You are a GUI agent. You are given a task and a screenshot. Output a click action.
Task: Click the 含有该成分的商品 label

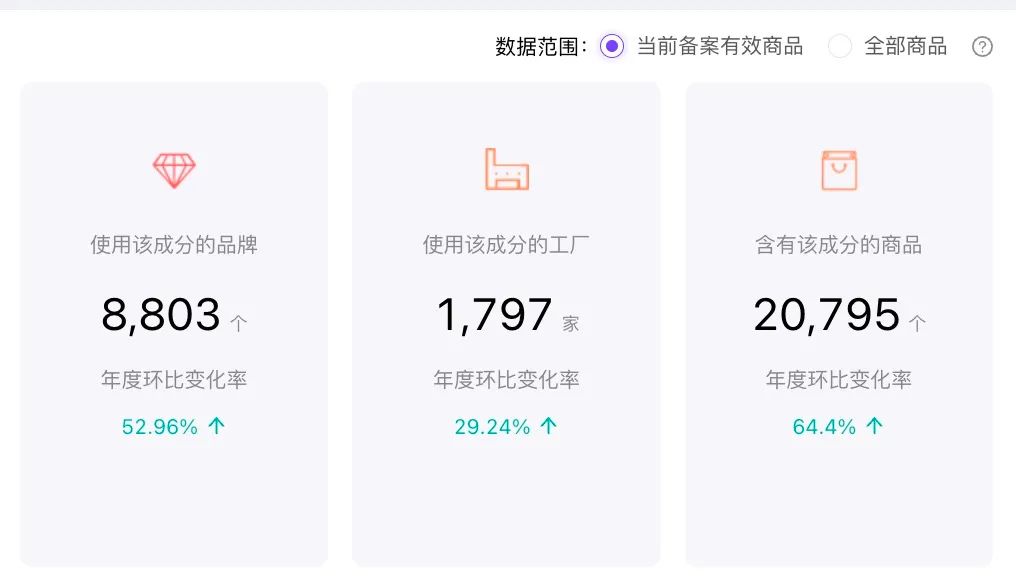tap(838, 245)
